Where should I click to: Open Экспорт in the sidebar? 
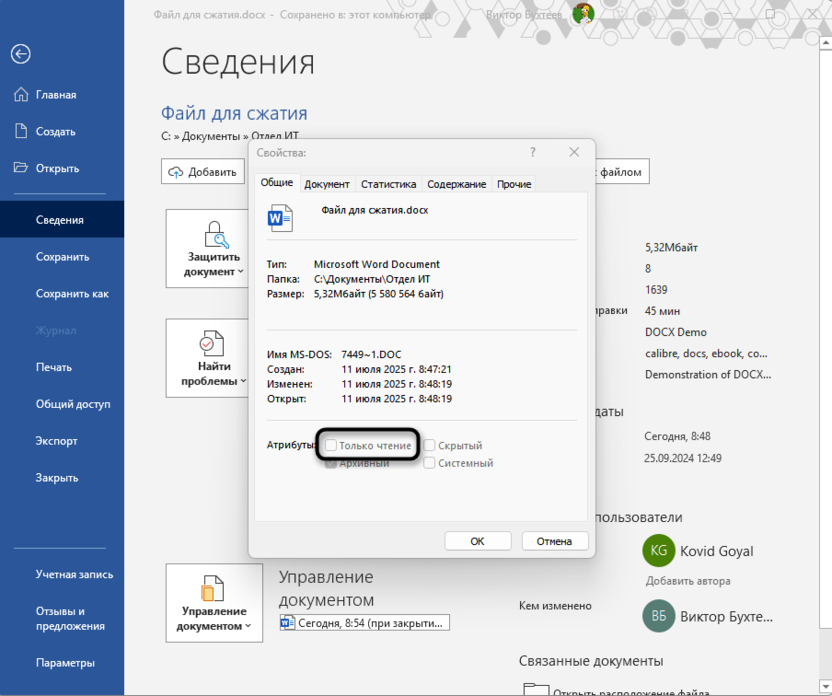[62, 441]
